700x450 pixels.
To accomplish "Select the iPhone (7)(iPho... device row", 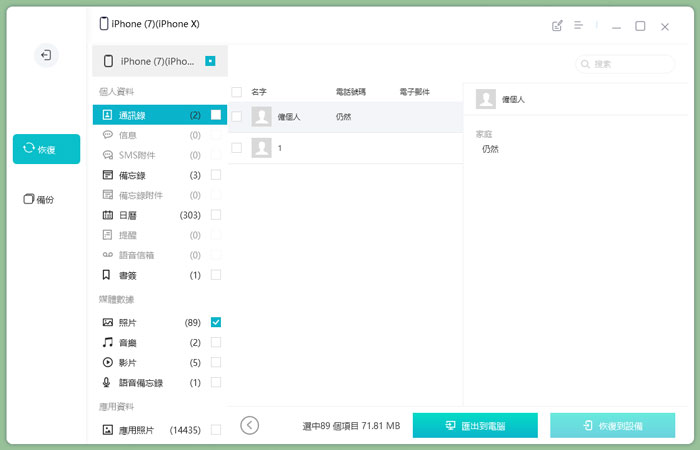I will (x=160, y=61).
